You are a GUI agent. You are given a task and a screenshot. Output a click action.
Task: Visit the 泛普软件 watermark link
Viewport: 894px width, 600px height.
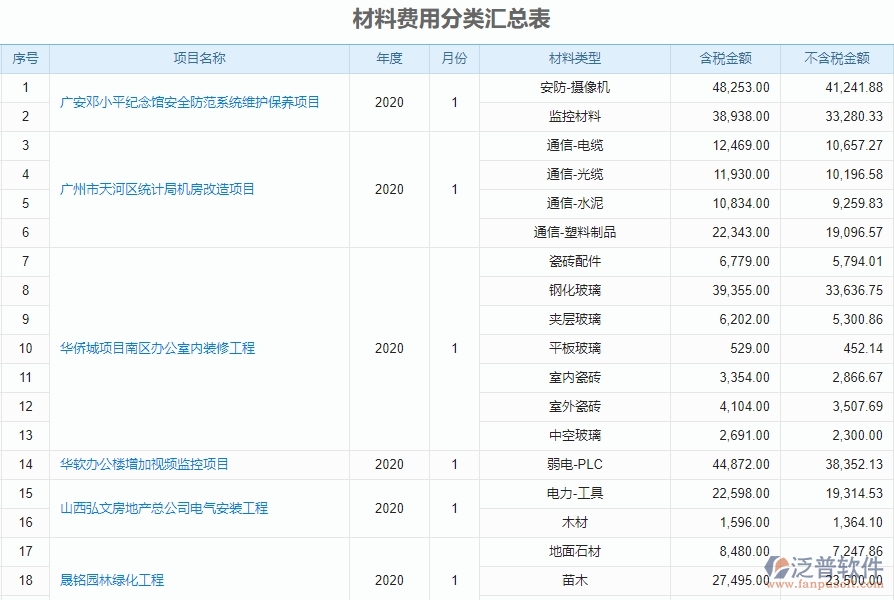click(x=822, y=566)
